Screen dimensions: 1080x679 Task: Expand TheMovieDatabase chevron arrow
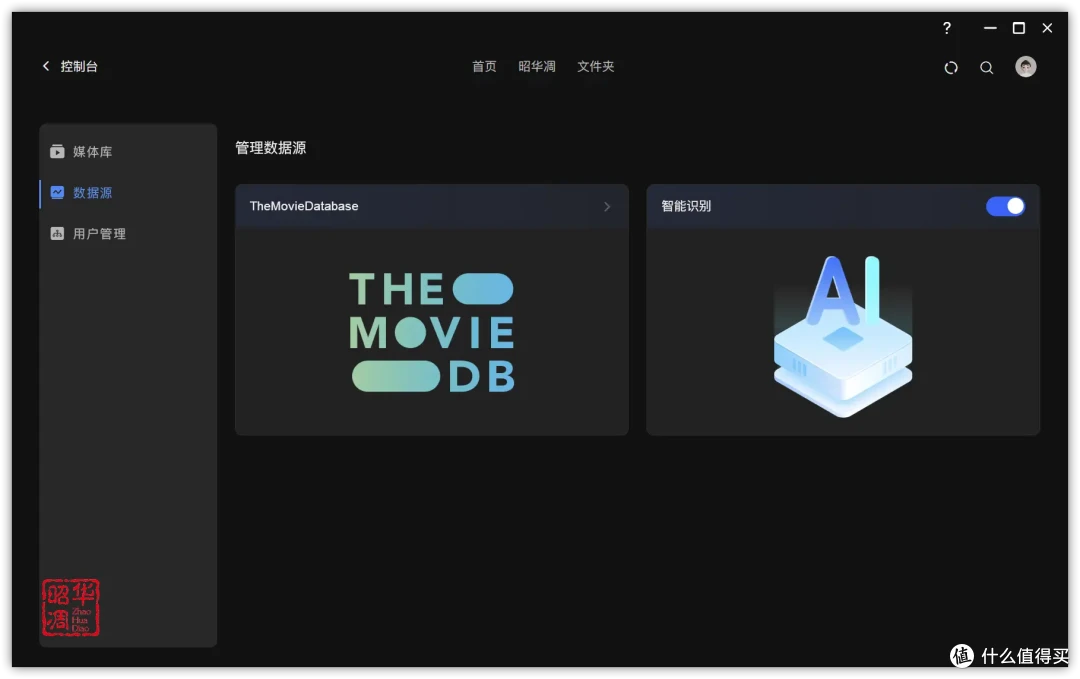[x=607, y=207]
